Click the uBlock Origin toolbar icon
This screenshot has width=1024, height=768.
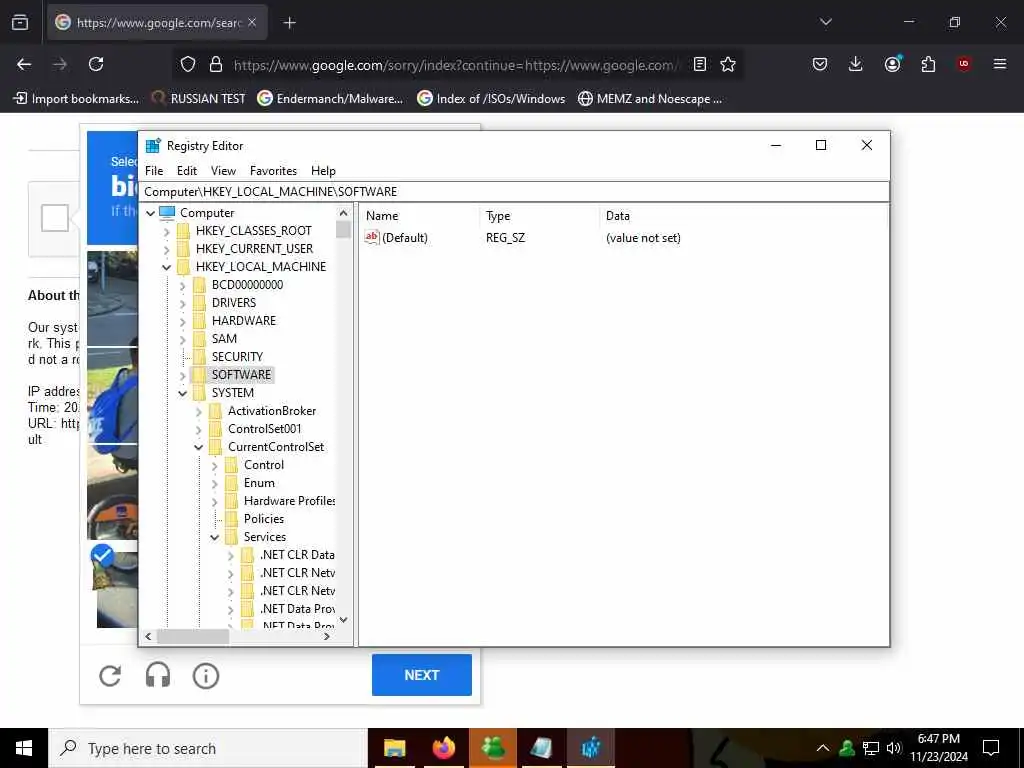coord(964,64)
